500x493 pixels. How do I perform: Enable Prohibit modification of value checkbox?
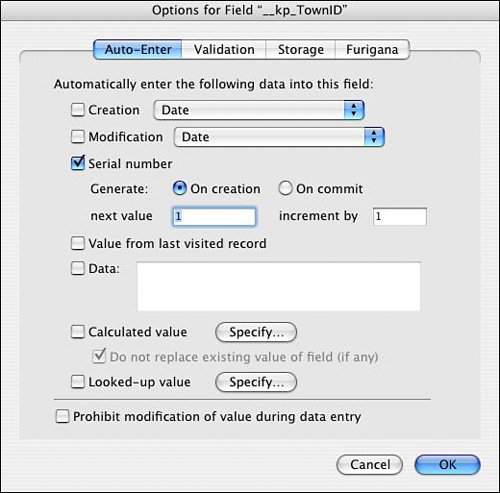pyautogui.click(x=62, y=416)
